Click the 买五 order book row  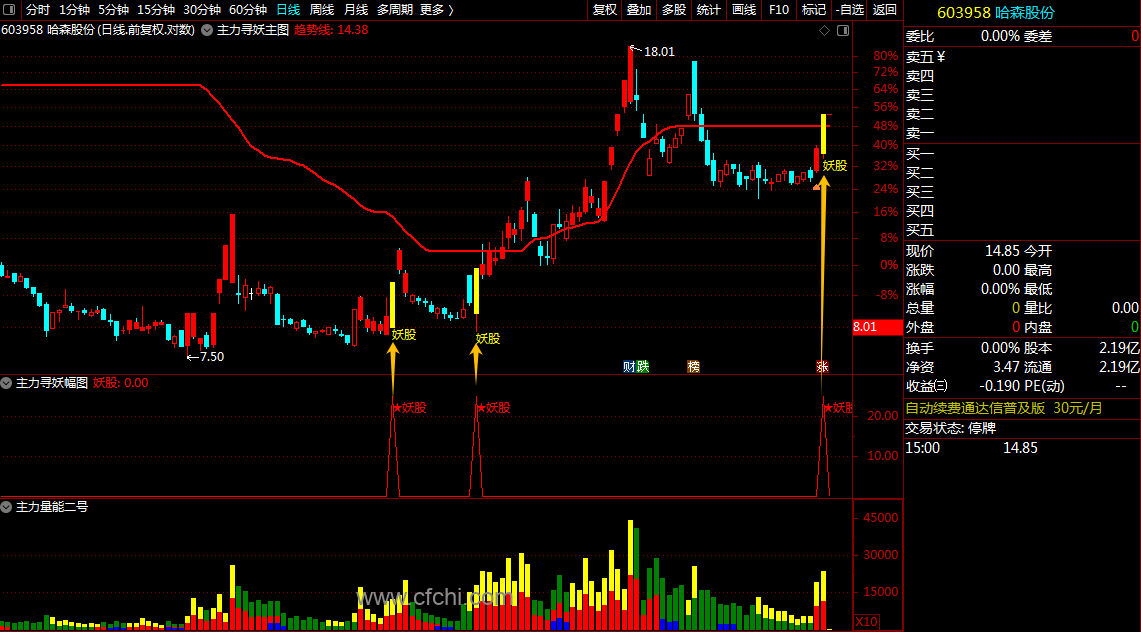coord(1022,231)
